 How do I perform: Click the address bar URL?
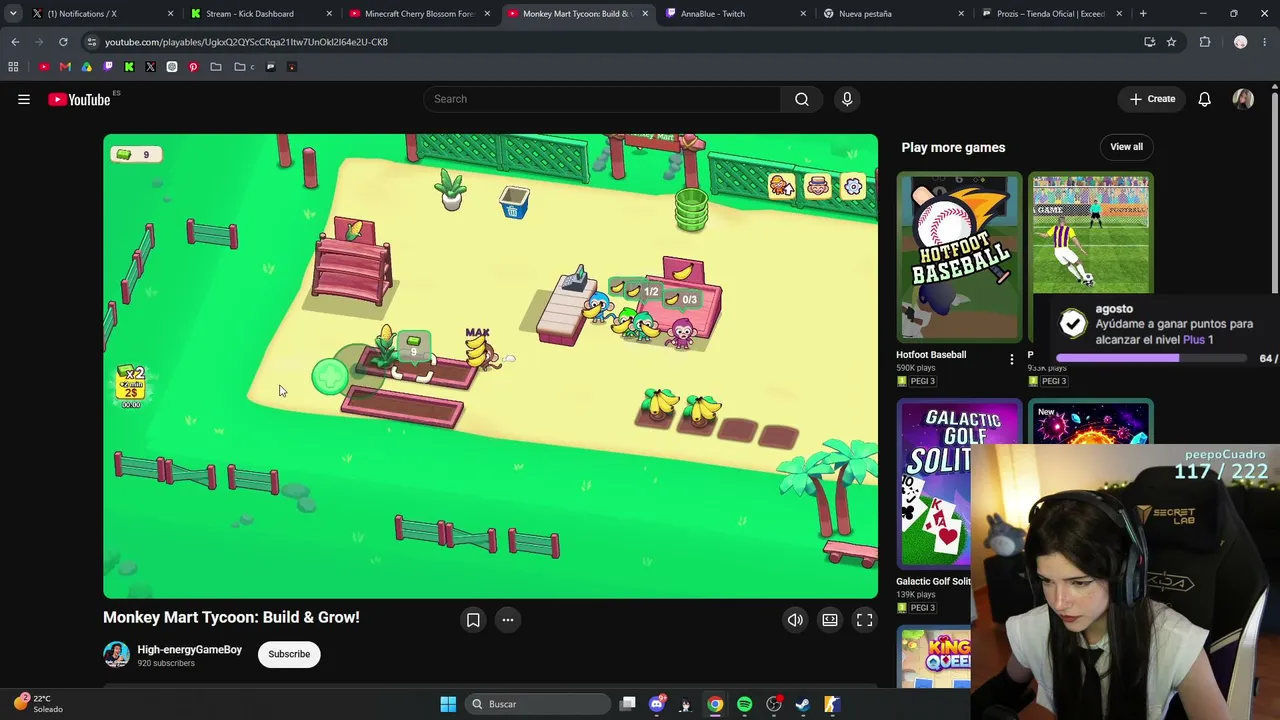(x=246, y=42)
